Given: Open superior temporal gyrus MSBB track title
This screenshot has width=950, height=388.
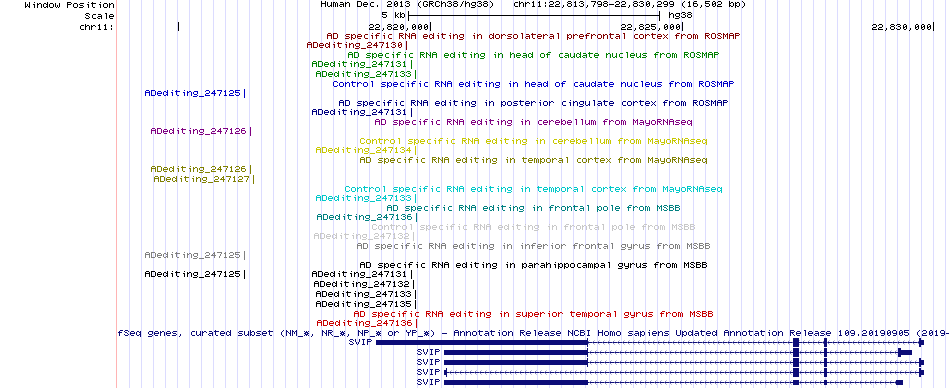Looking at the screenshot, I should [x=533, y=314].
